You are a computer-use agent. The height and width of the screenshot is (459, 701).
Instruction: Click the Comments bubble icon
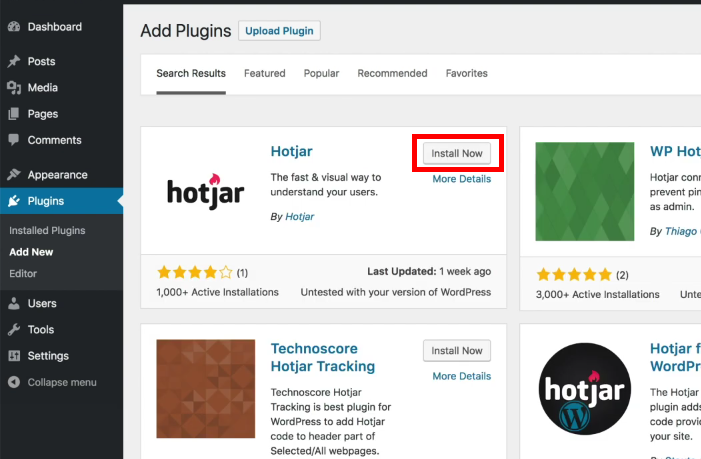[14, 140]
